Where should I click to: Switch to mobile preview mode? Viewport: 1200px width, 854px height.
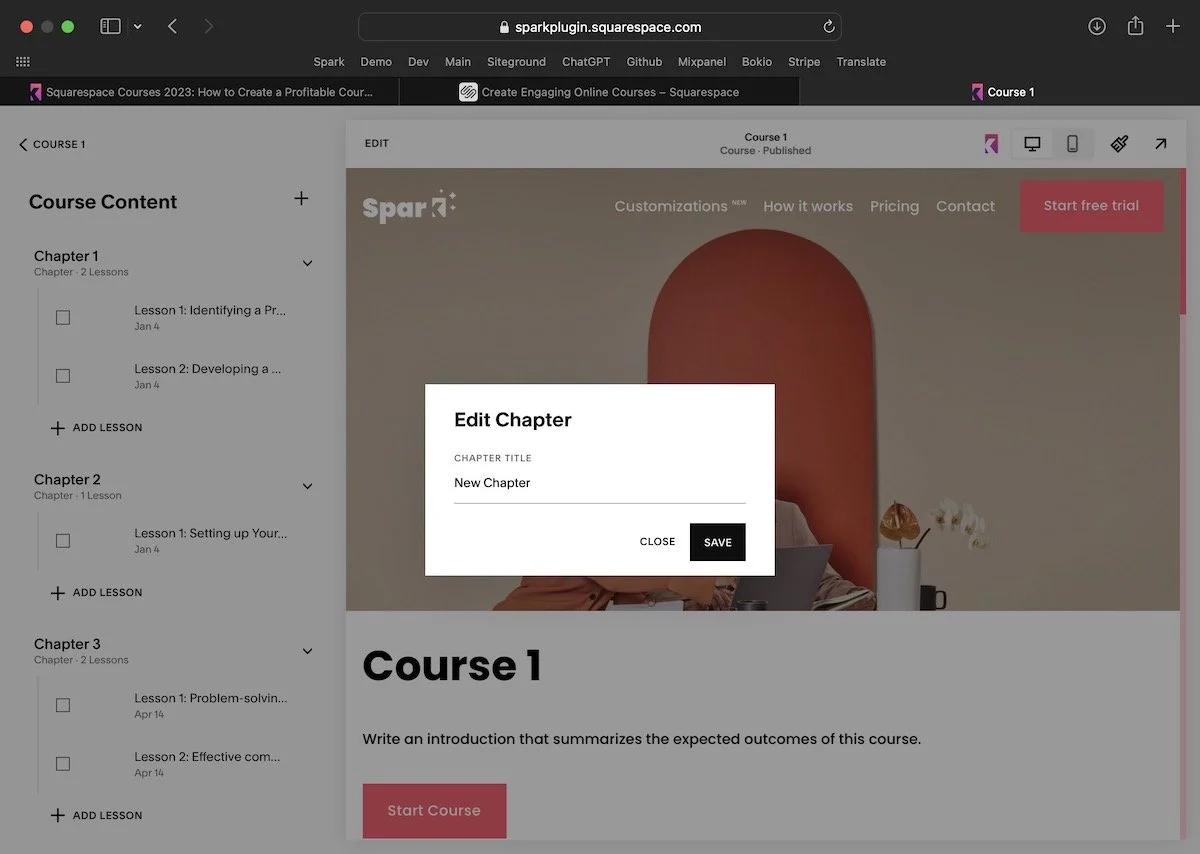coord(1071,143)
